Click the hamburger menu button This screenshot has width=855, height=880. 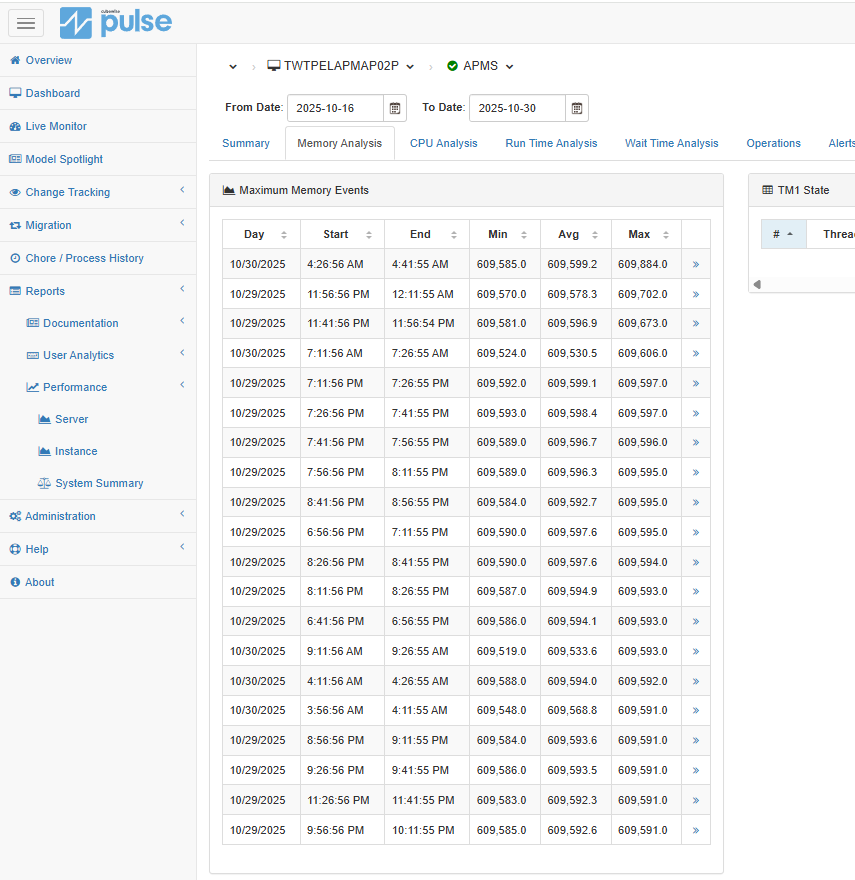click(26, 22)
